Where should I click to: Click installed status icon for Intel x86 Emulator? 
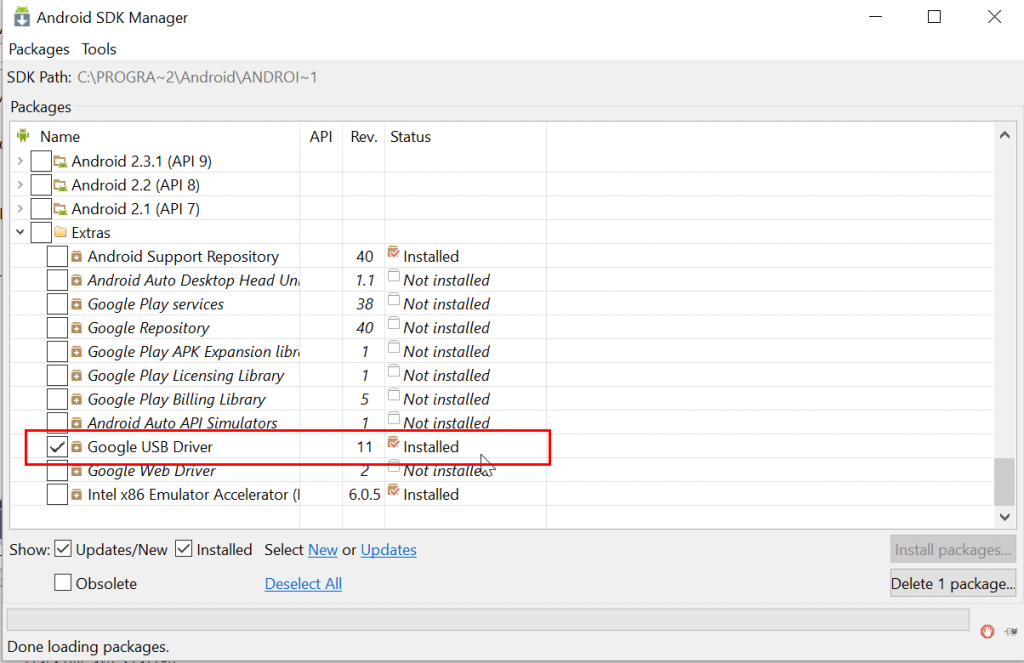[393, 491]
